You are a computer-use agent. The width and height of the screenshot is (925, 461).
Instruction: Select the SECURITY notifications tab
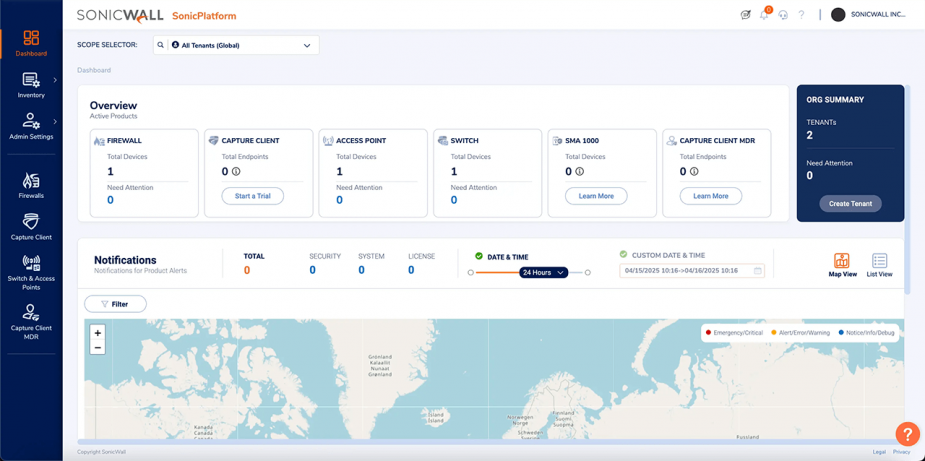pyautogui.click(x=325, y=264)
